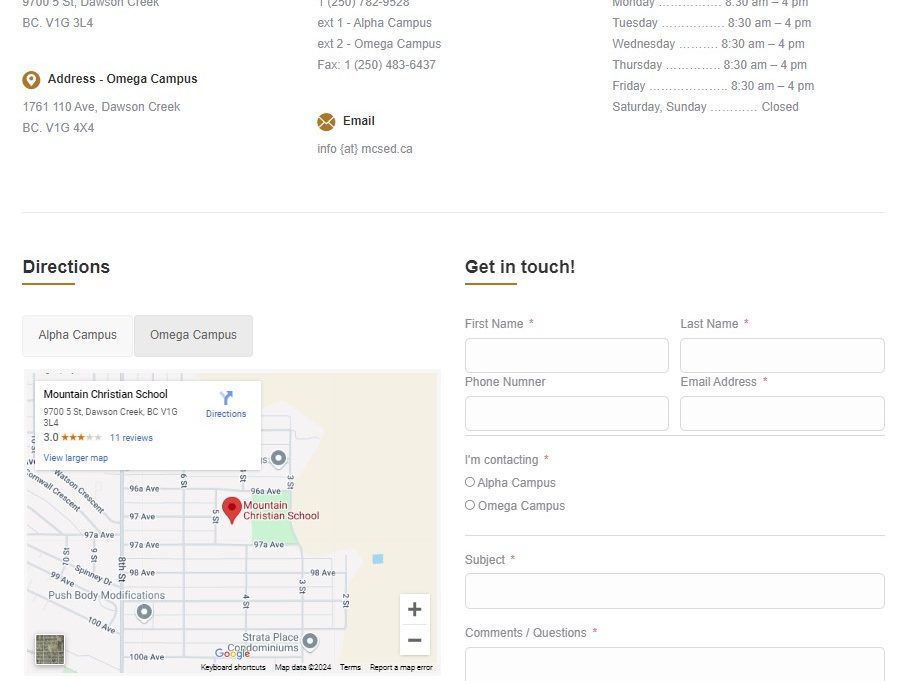Viewport: 908px width, 681px height.
Task: Open the View larger map link
Action: [x=76, y=458]
